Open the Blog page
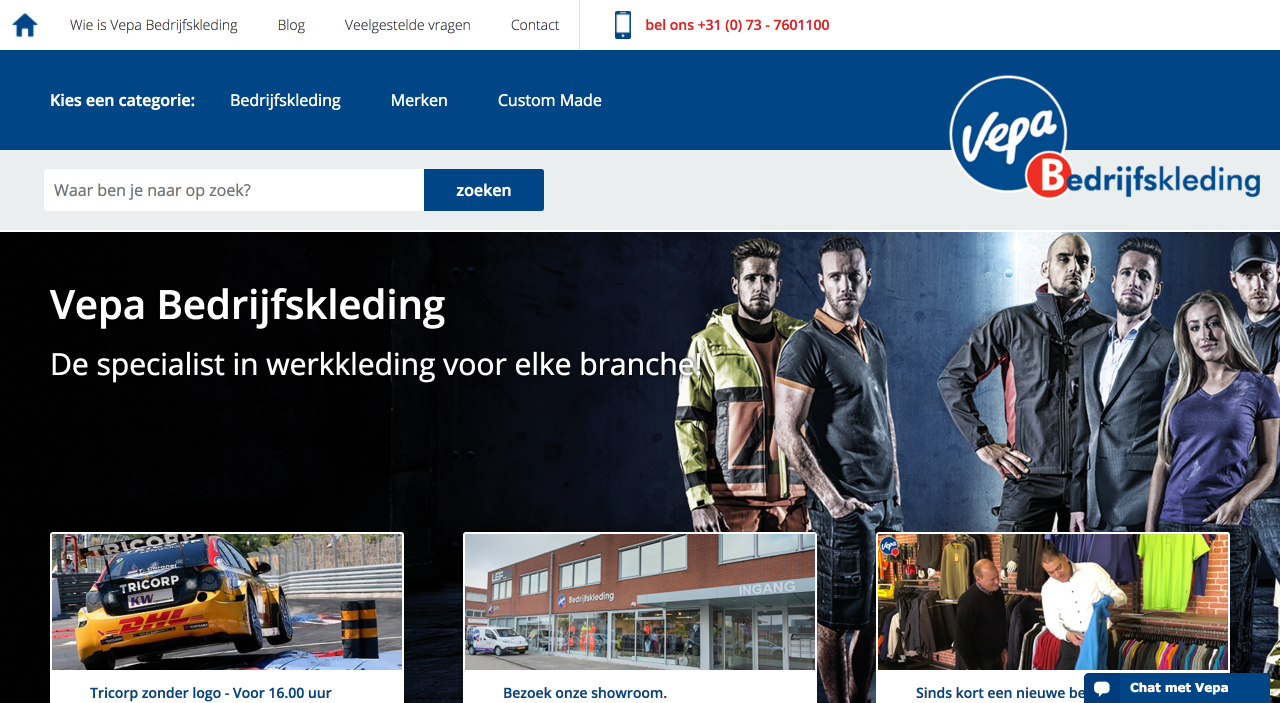Image resolution: width=1280 pixels, height=703 pixels. (x=291, y=25)
